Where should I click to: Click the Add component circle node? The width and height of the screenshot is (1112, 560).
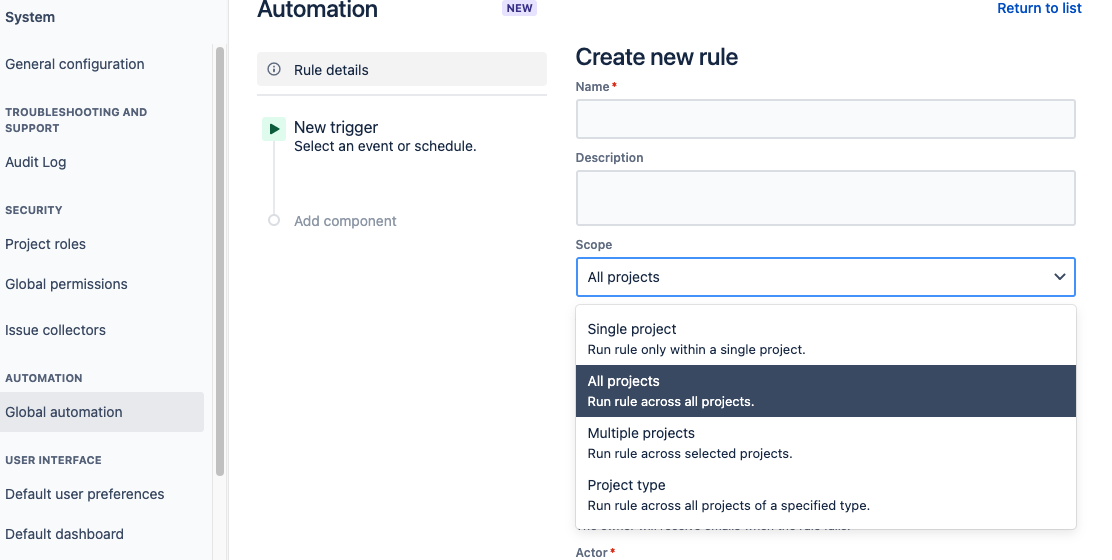point(274,221)
